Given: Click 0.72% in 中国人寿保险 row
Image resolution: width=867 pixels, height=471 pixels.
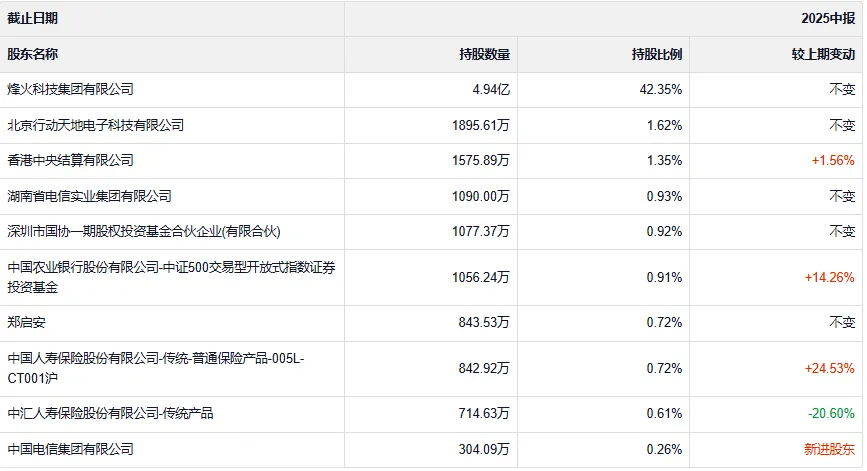Looking at the screenshot, I should pos(665,368).
